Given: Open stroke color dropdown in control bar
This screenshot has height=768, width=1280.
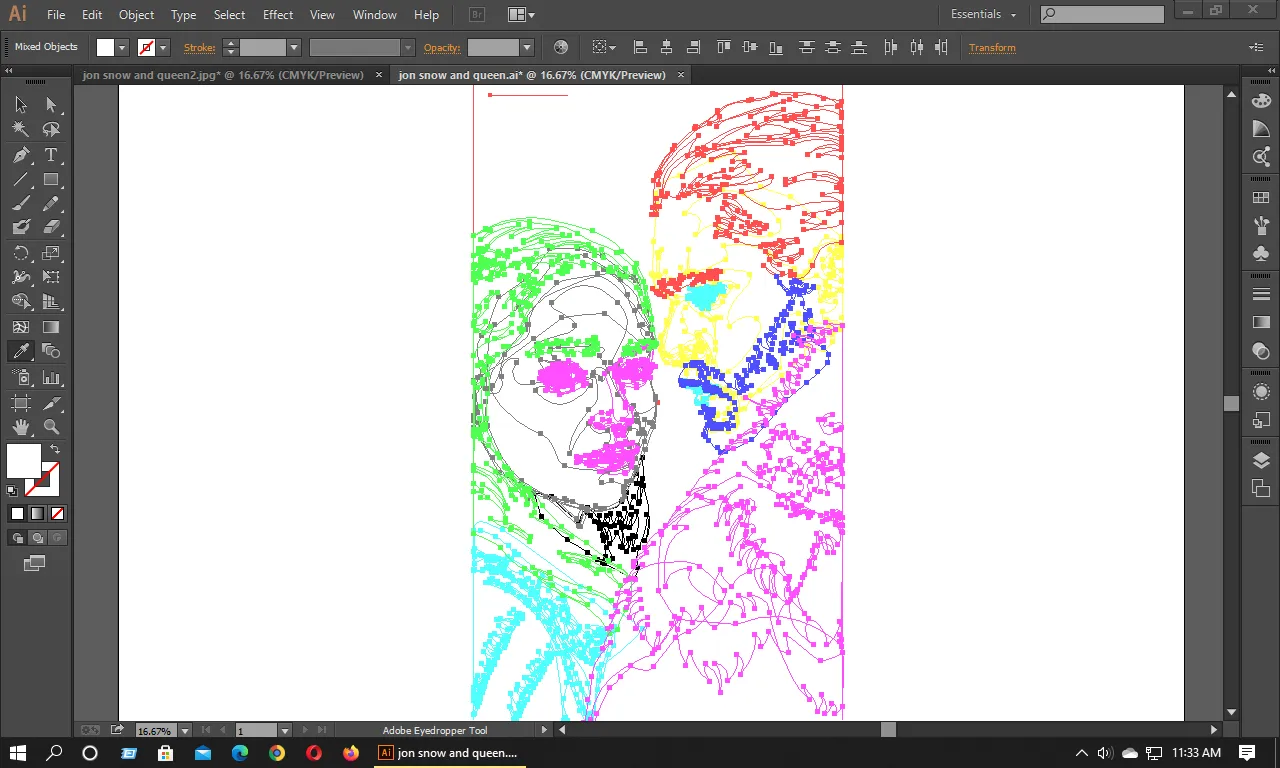Looking at the screenshot, I should 163,47.
